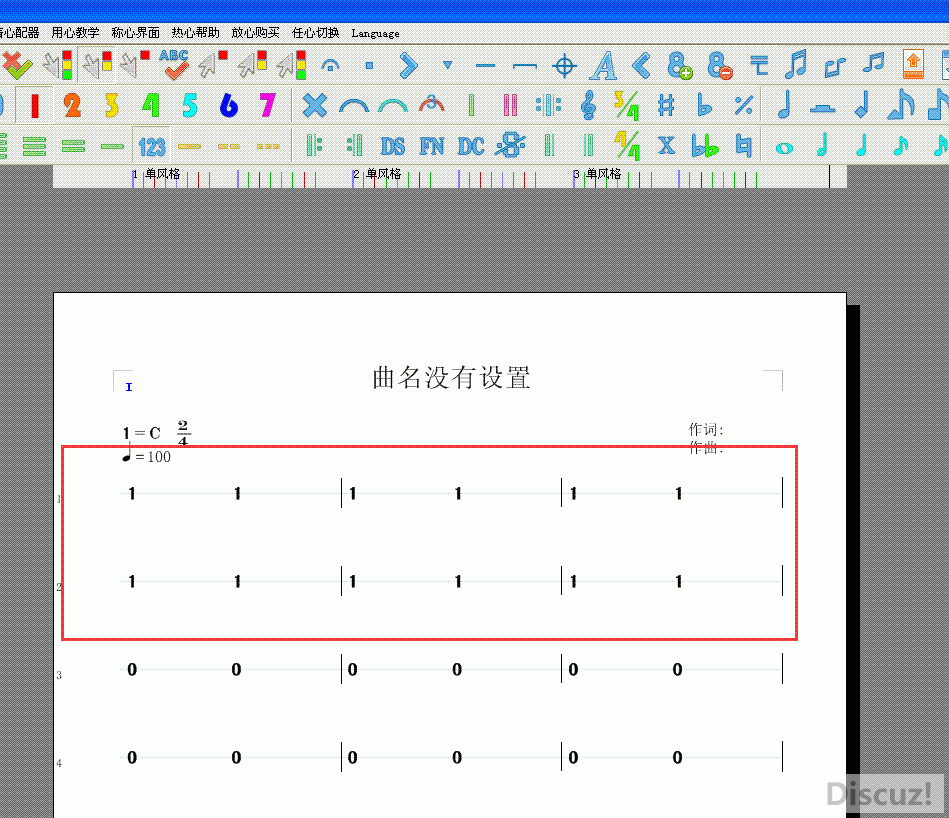Toggle the 123 numbered notation mode
This screenshot has height=818, width=949.
click(x=151, y=146)
